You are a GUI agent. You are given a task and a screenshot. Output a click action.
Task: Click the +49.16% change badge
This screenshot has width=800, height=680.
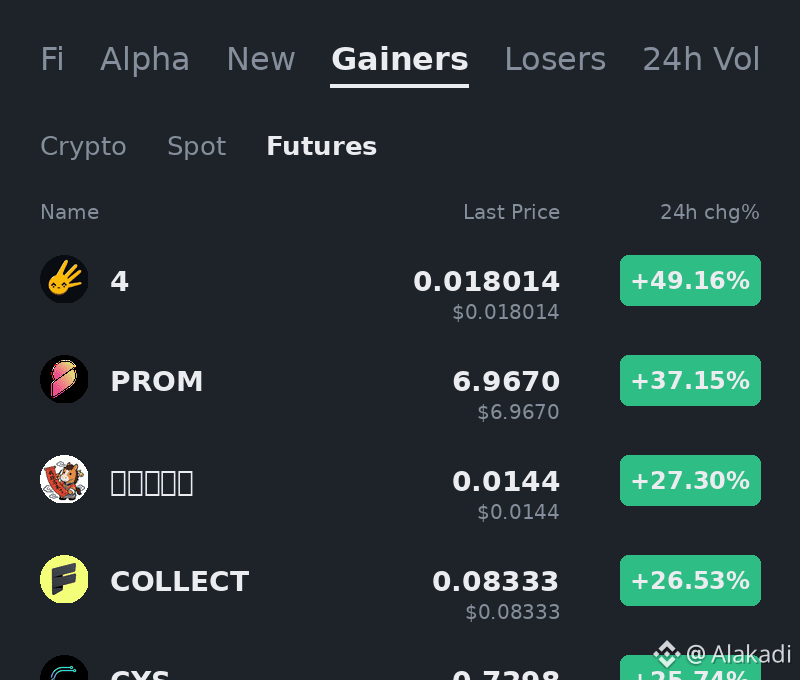[690, 281]
